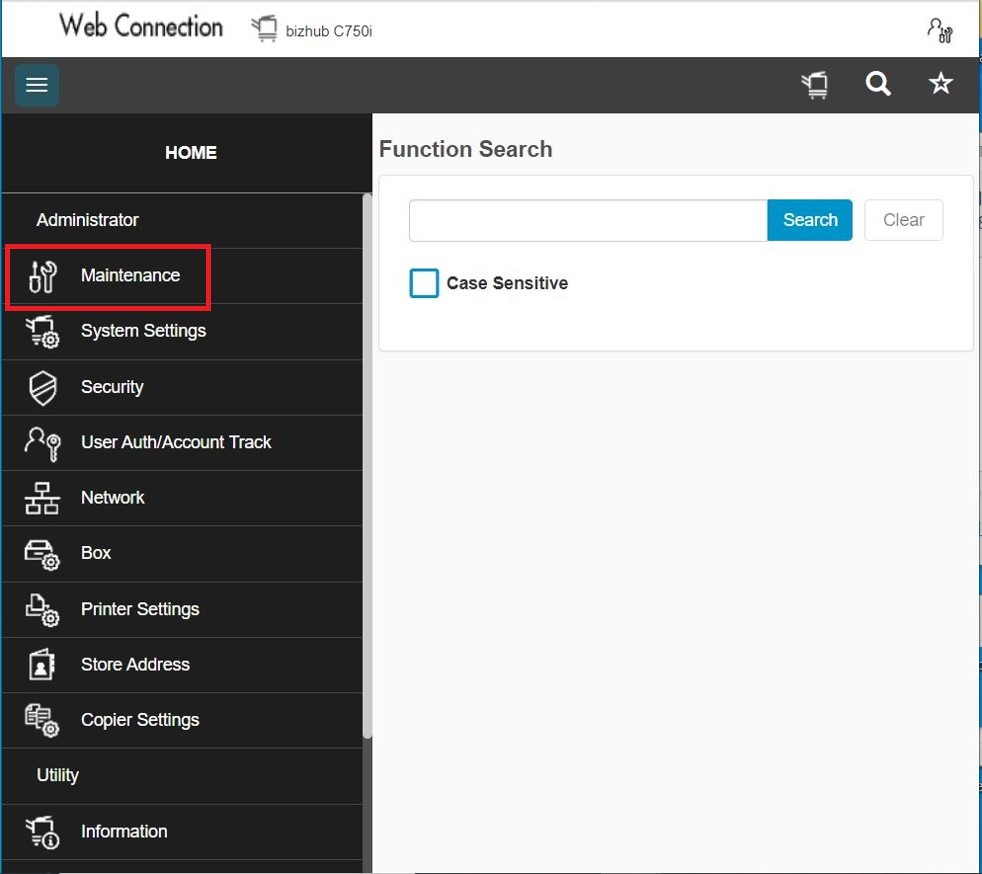Screen dimensions: 982x874
Task: Go to Copier Settings in sidebar
Action: 140,720
